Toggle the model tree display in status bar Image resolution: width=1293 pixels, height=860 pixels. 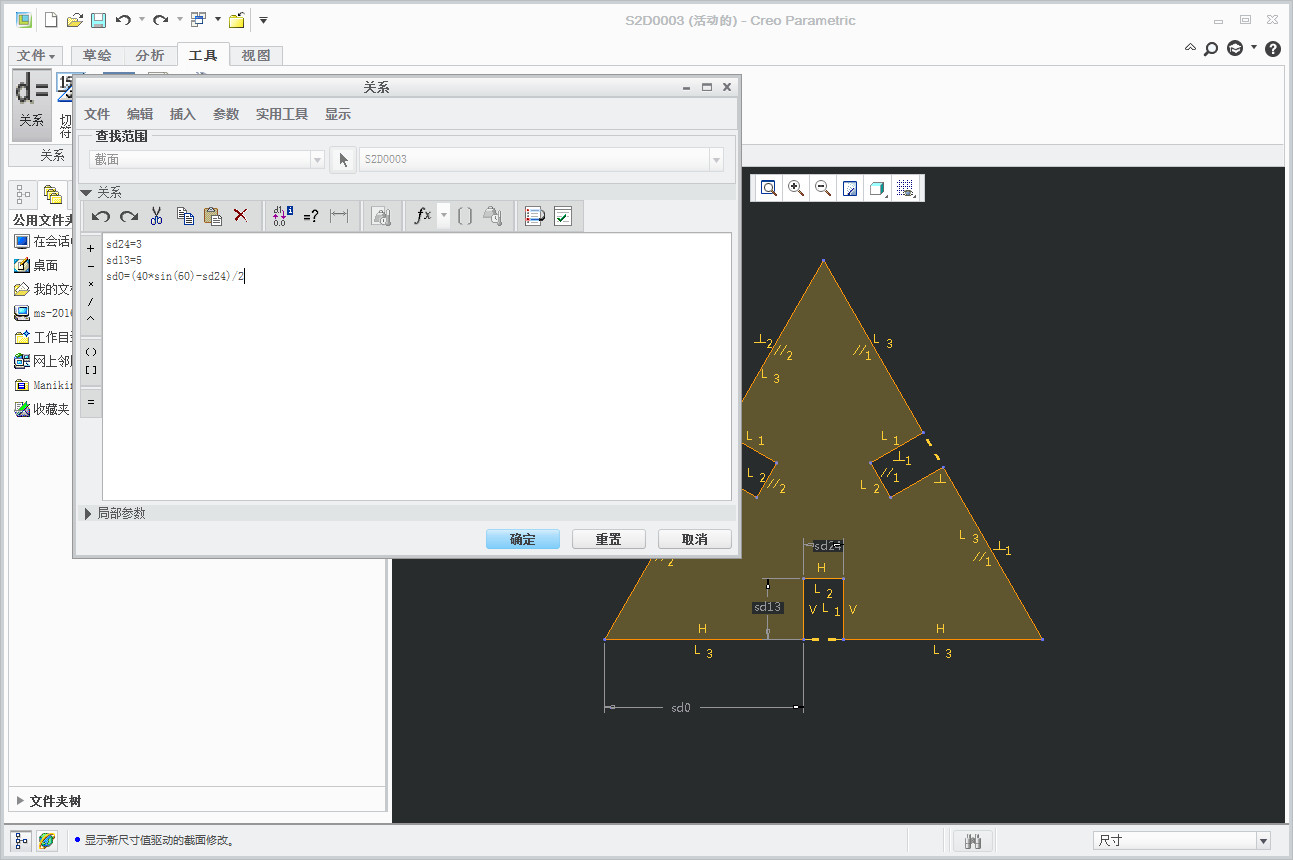pyautogui.click(x=22, y=841)
